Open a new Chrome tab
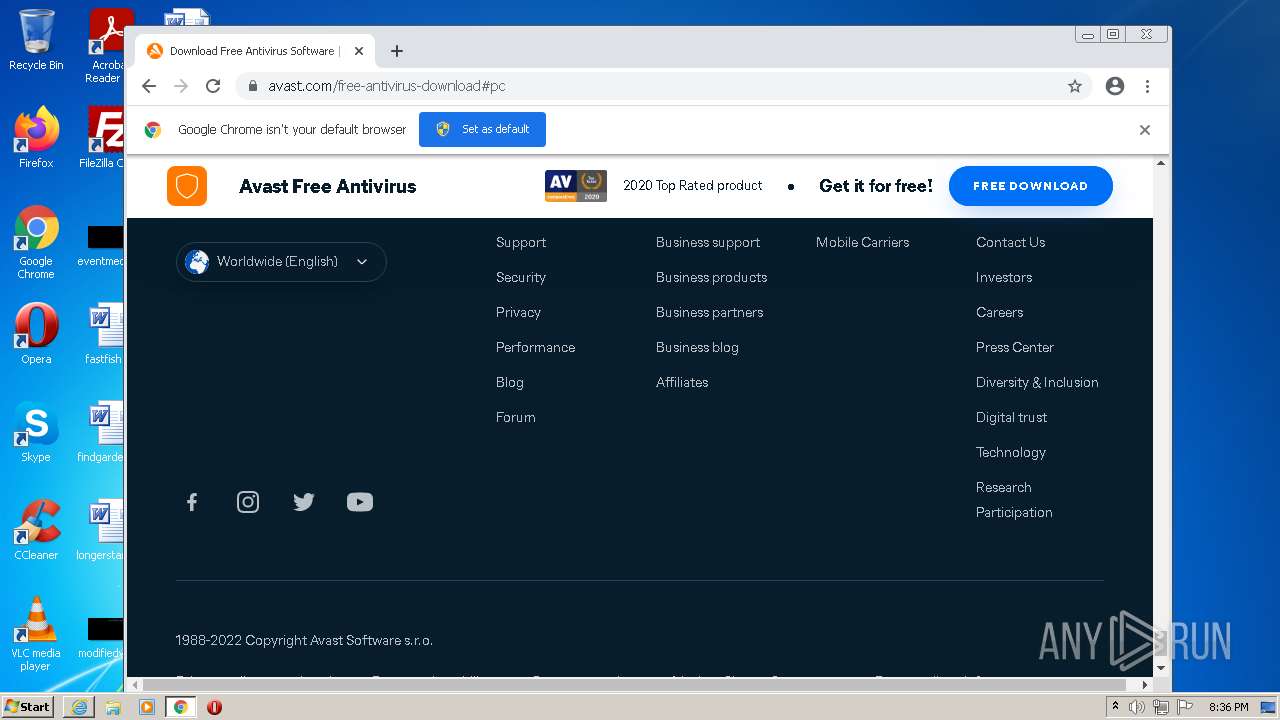 (397, 51)
